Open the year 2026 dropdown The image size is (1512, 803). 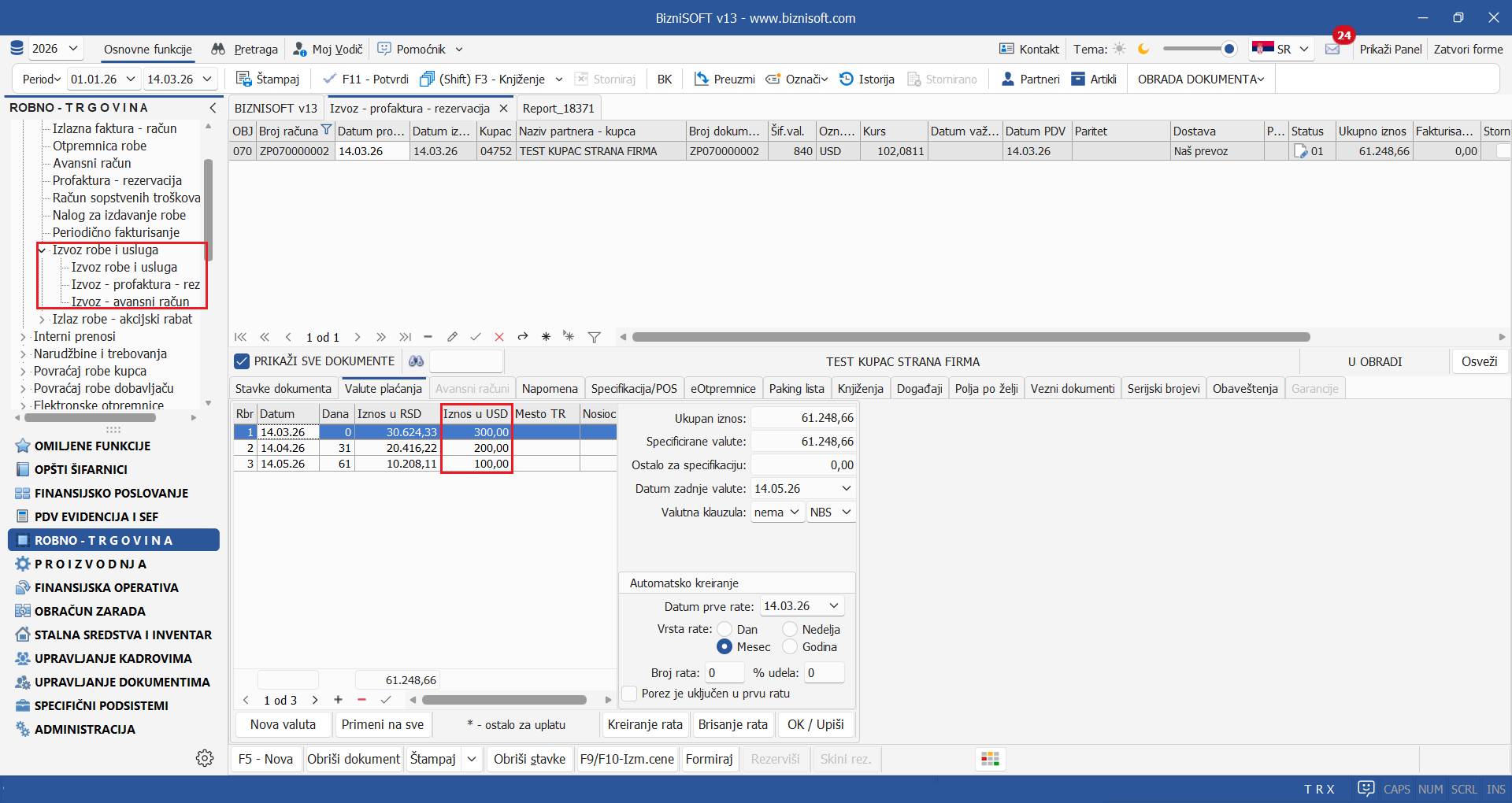pos(55,49)
